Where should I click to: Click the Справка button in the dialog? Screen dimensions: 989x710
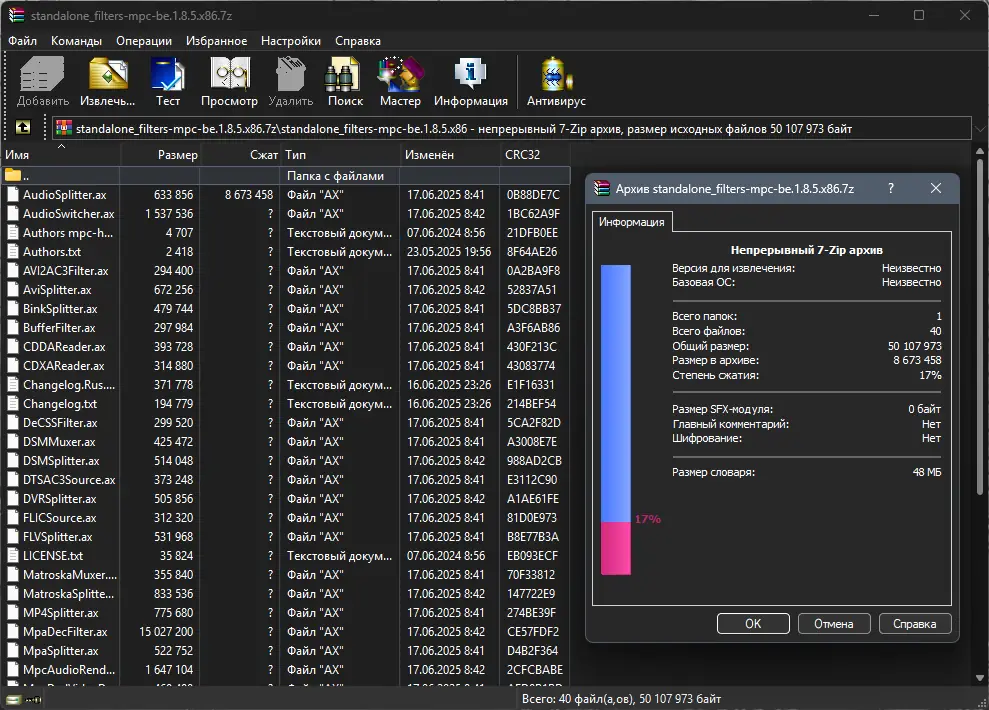click(x=914, y=623)
